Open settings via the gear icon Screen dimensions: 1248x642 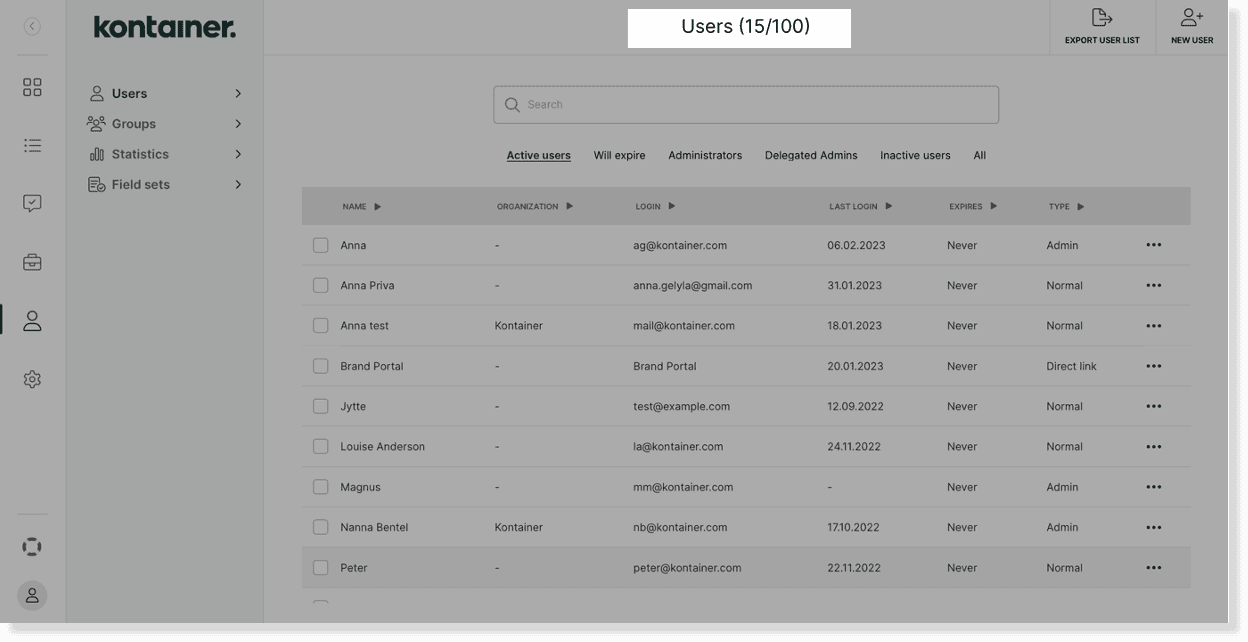[x=32, y=378]
